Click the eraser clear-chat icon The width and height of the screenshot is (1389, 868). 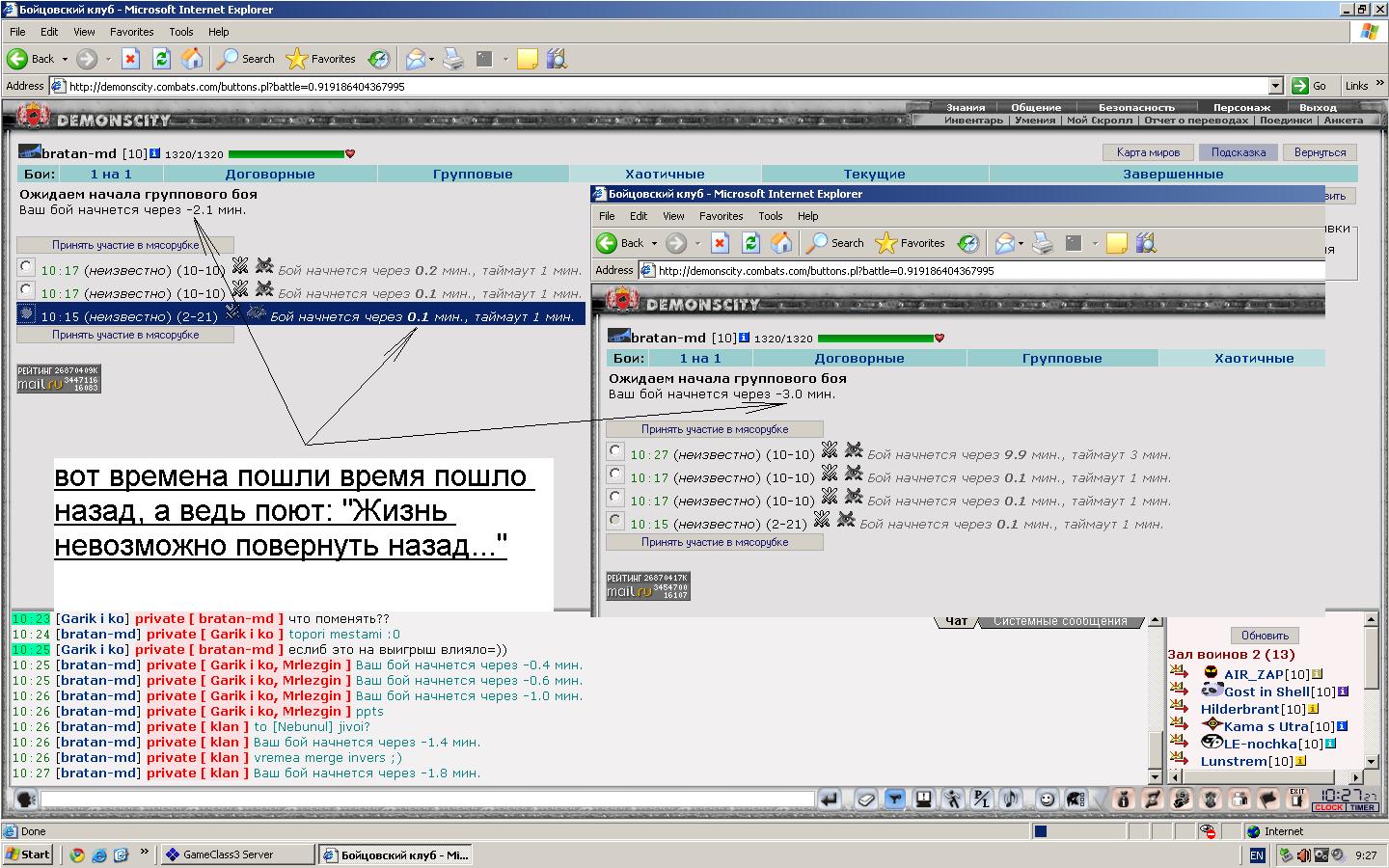coord(866,799)
